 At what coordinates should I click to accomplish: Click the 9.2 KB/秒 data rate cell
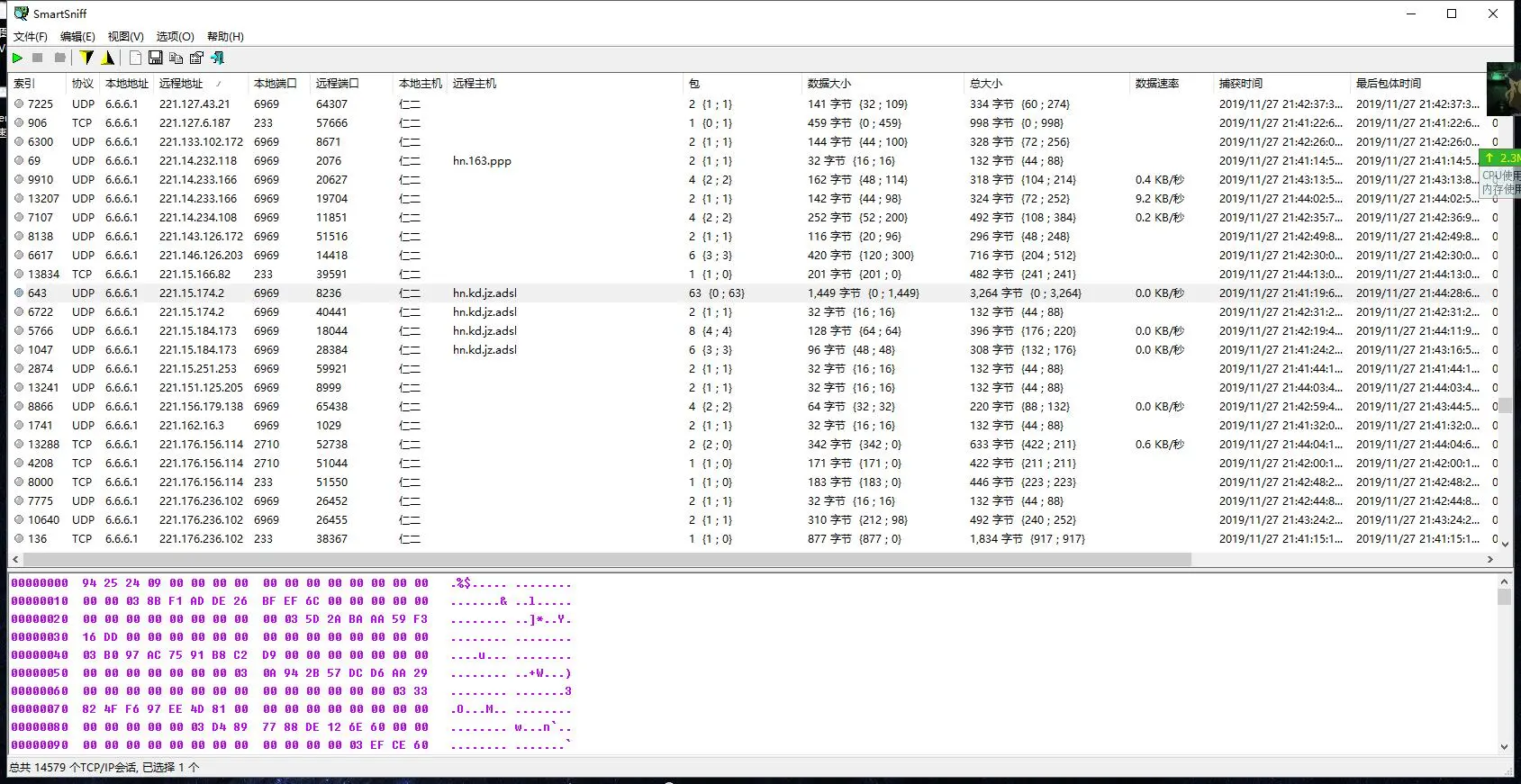pos(1159,198)
